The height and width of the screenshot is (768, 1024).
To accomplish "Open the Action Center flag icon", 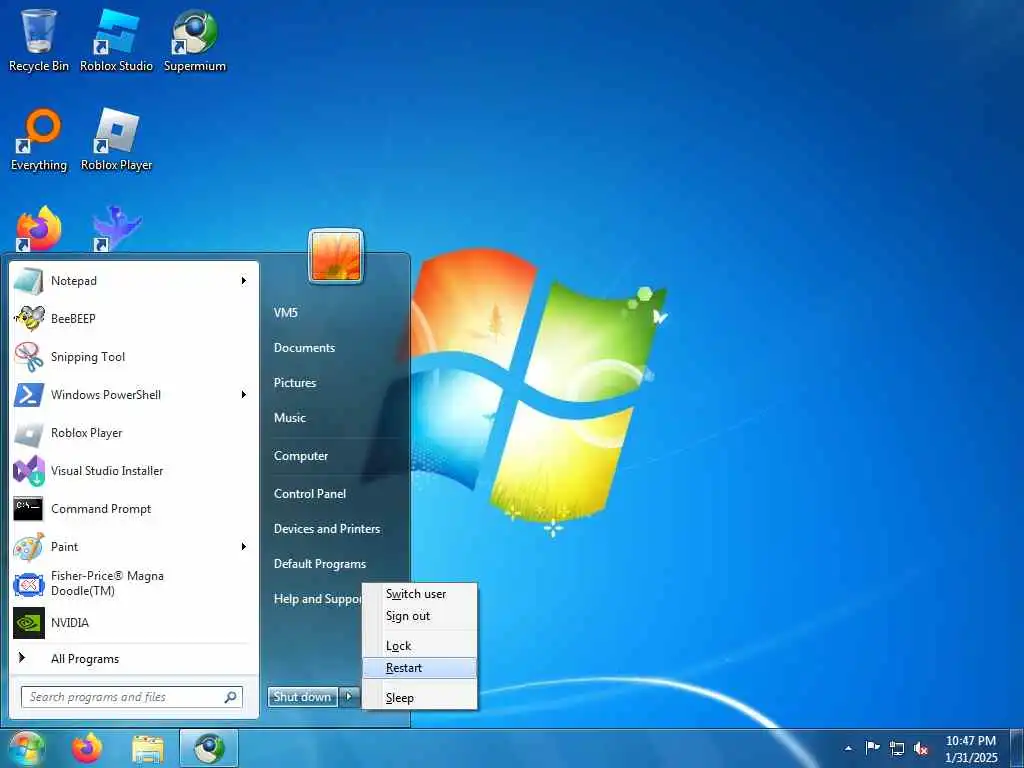I will (872, 748).
